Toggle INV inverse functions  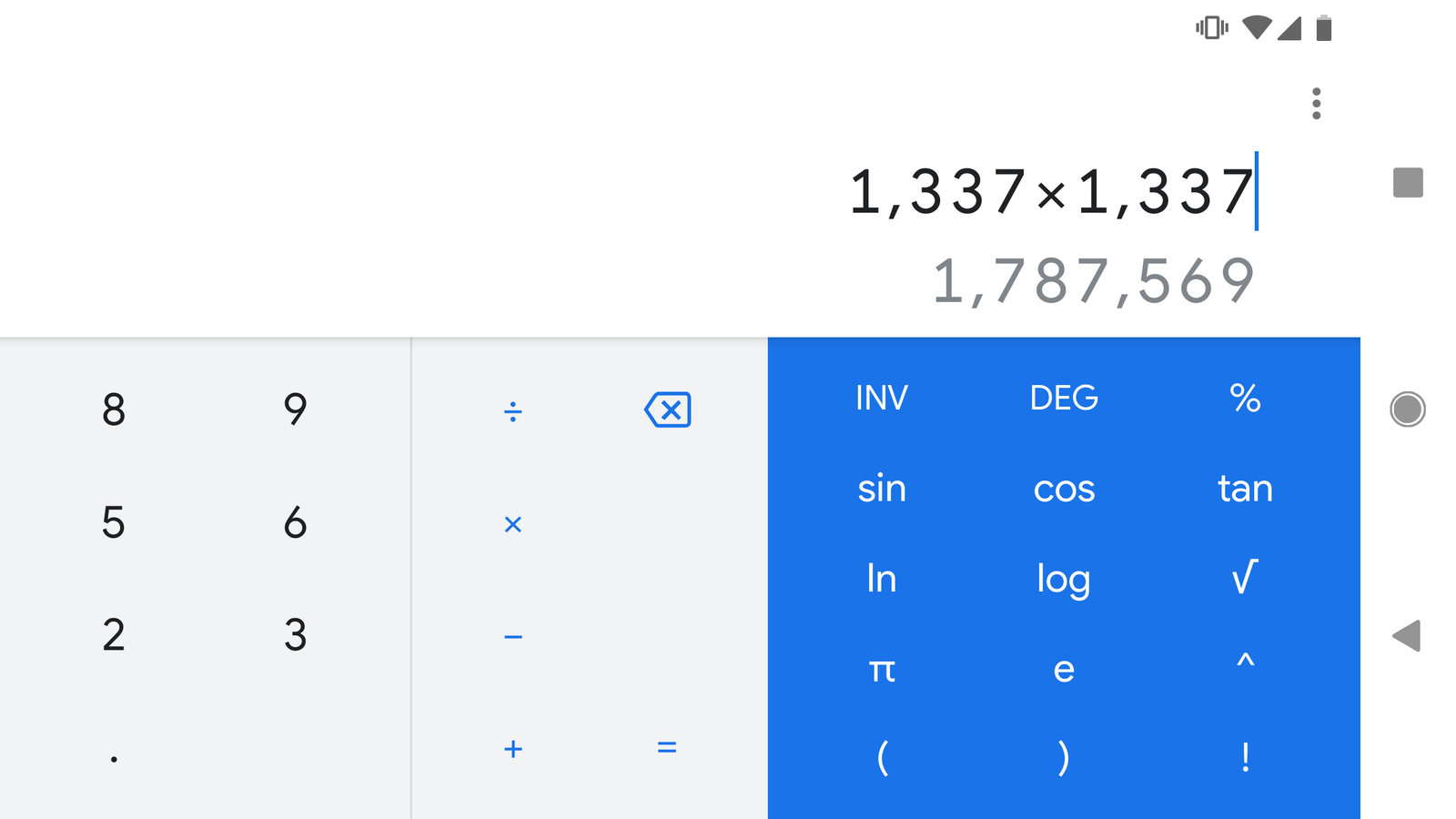tap(882, 398)
